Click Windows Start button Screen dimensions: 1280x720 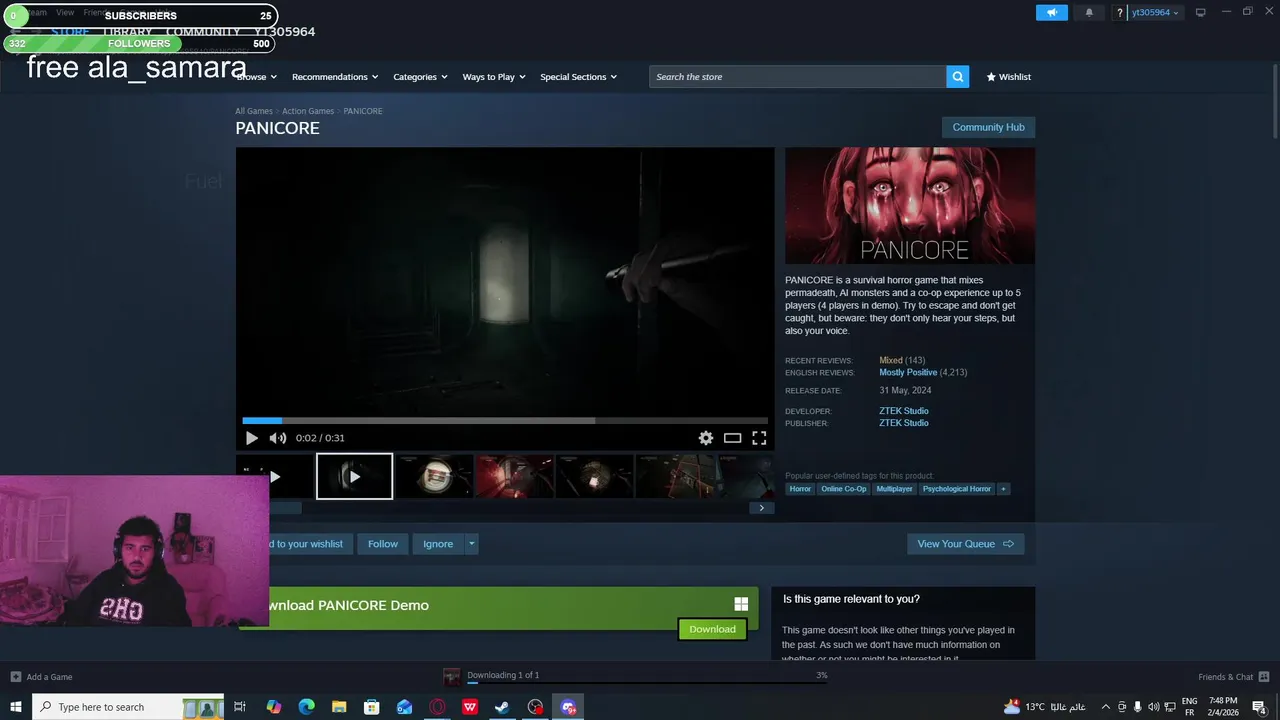tap(16, 707)
